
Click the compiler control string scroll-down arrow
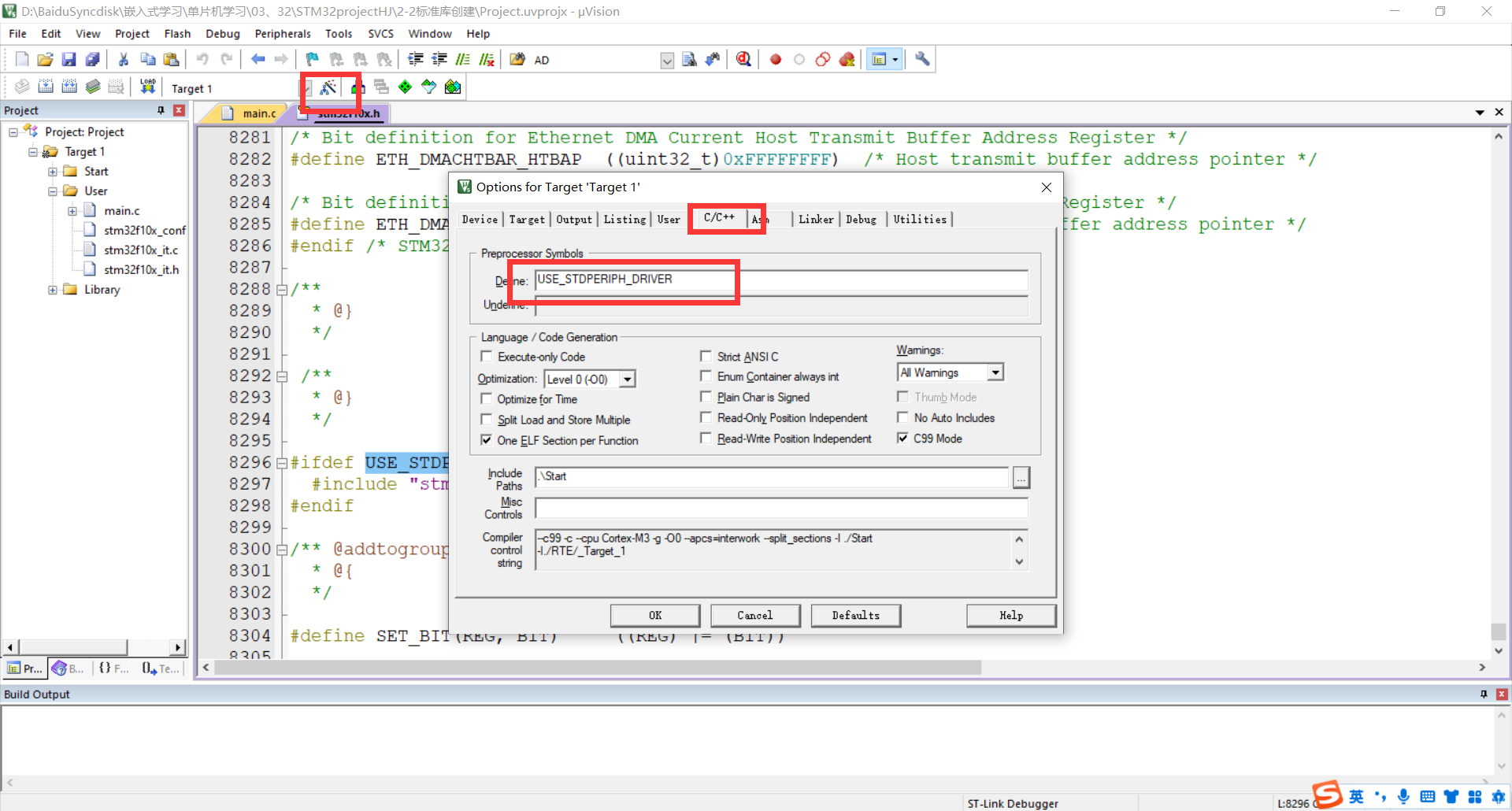pos(1019,562)
